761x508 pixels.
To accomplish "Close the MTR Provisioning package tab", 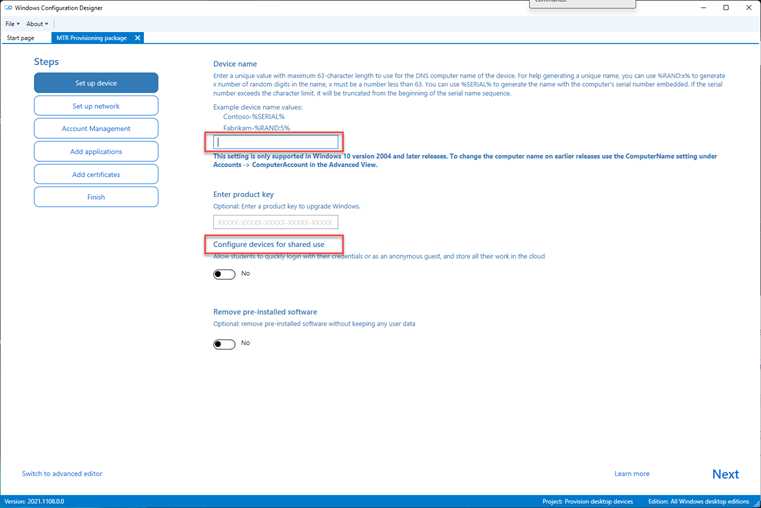I will pos(138,38).
